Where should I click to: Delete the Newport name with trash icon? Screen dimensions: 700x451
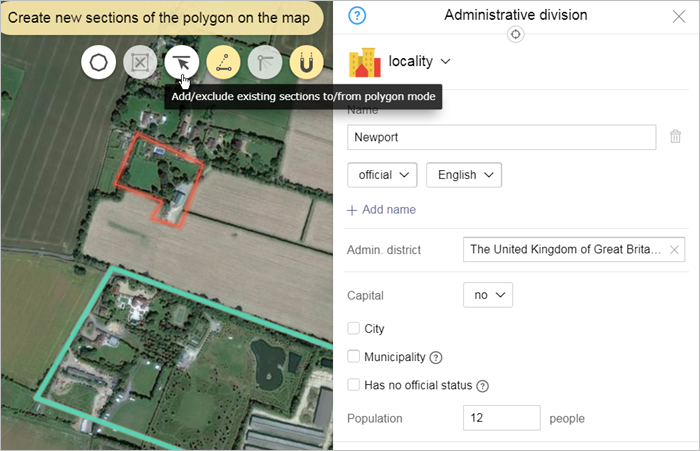(676, 137)
